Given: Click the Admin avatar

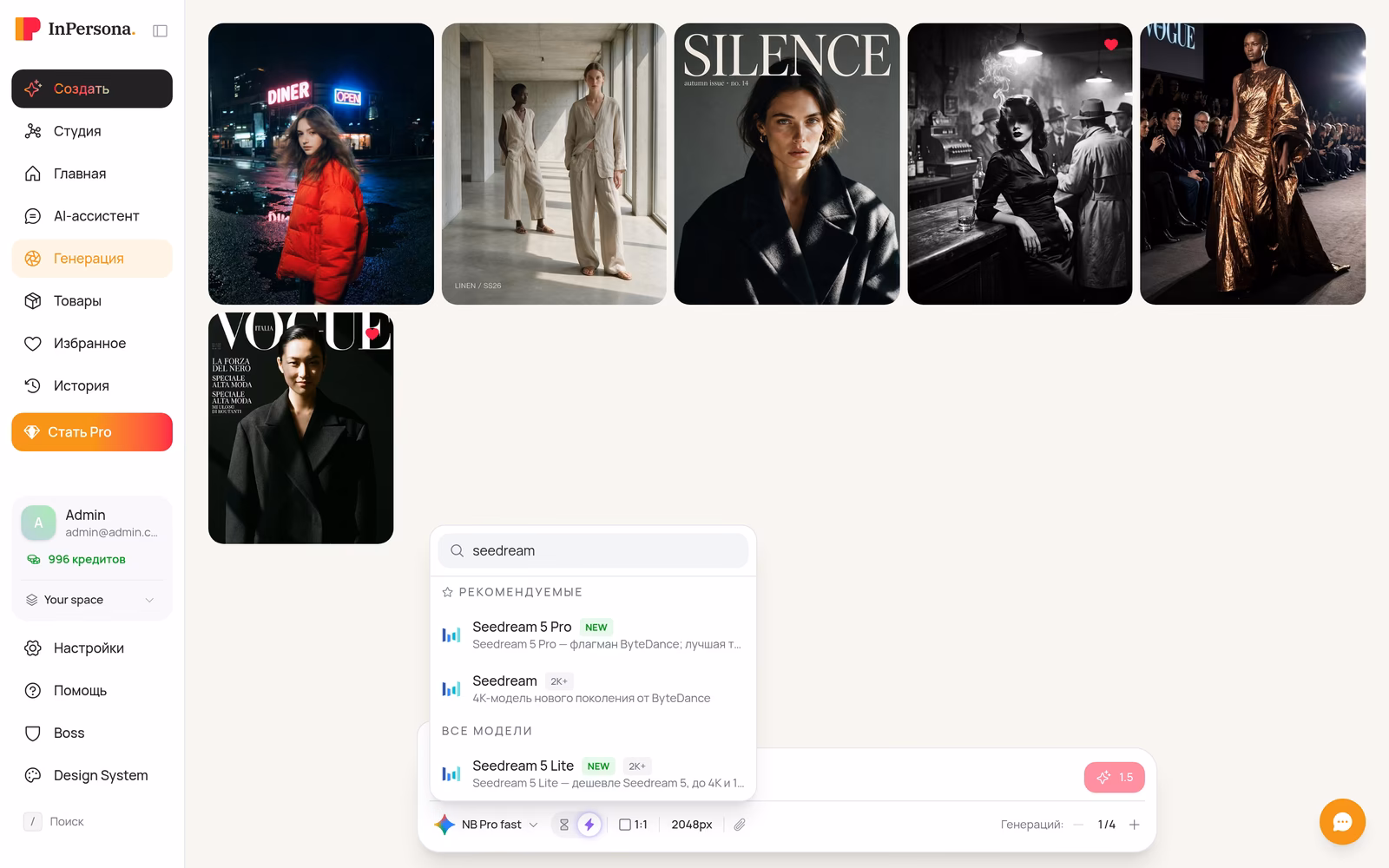Looking at the screenshot, I should click(38, 523).
